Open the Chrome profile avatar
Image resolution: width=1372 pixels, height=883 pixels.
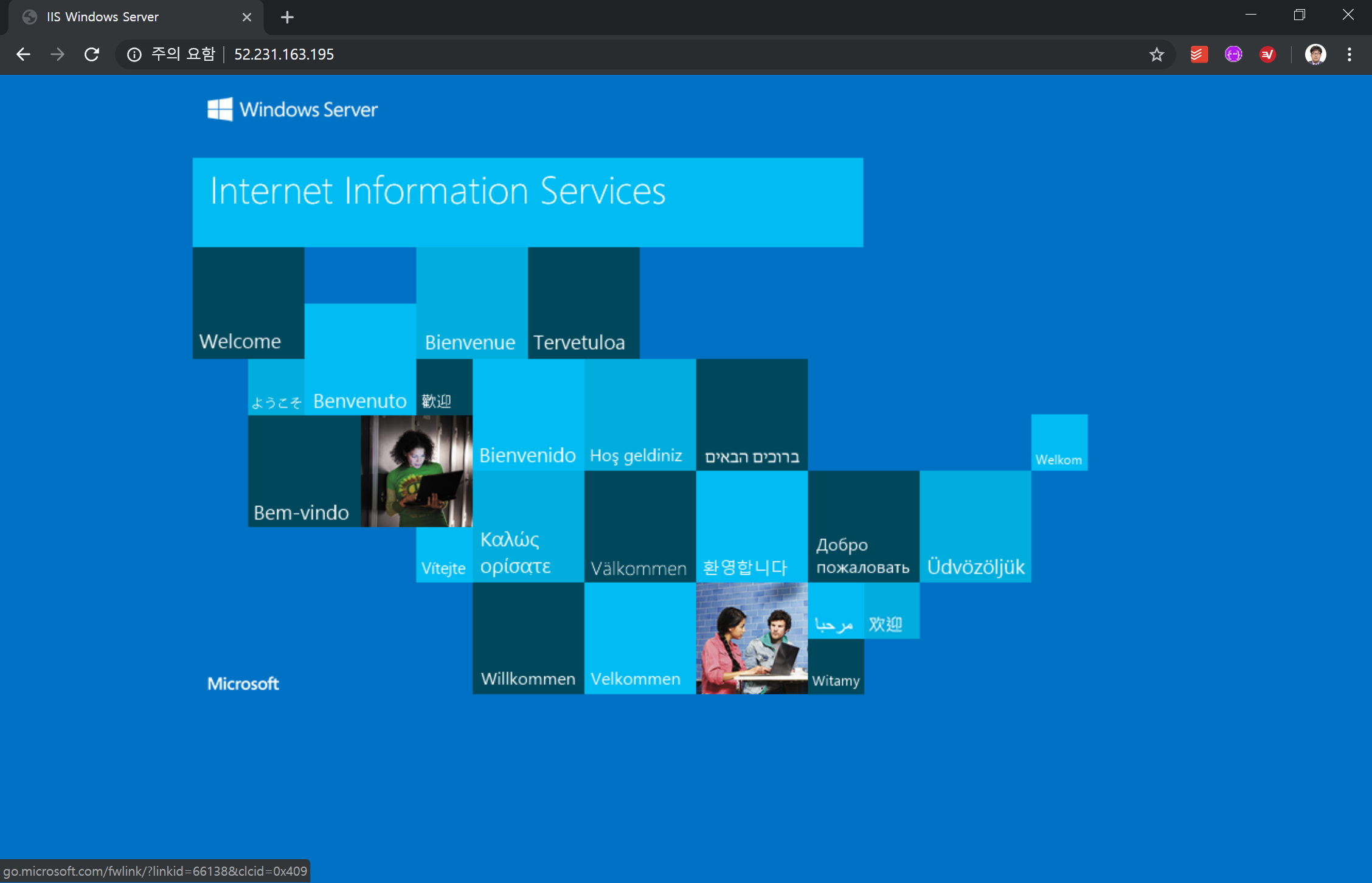tap(1315, 55)
